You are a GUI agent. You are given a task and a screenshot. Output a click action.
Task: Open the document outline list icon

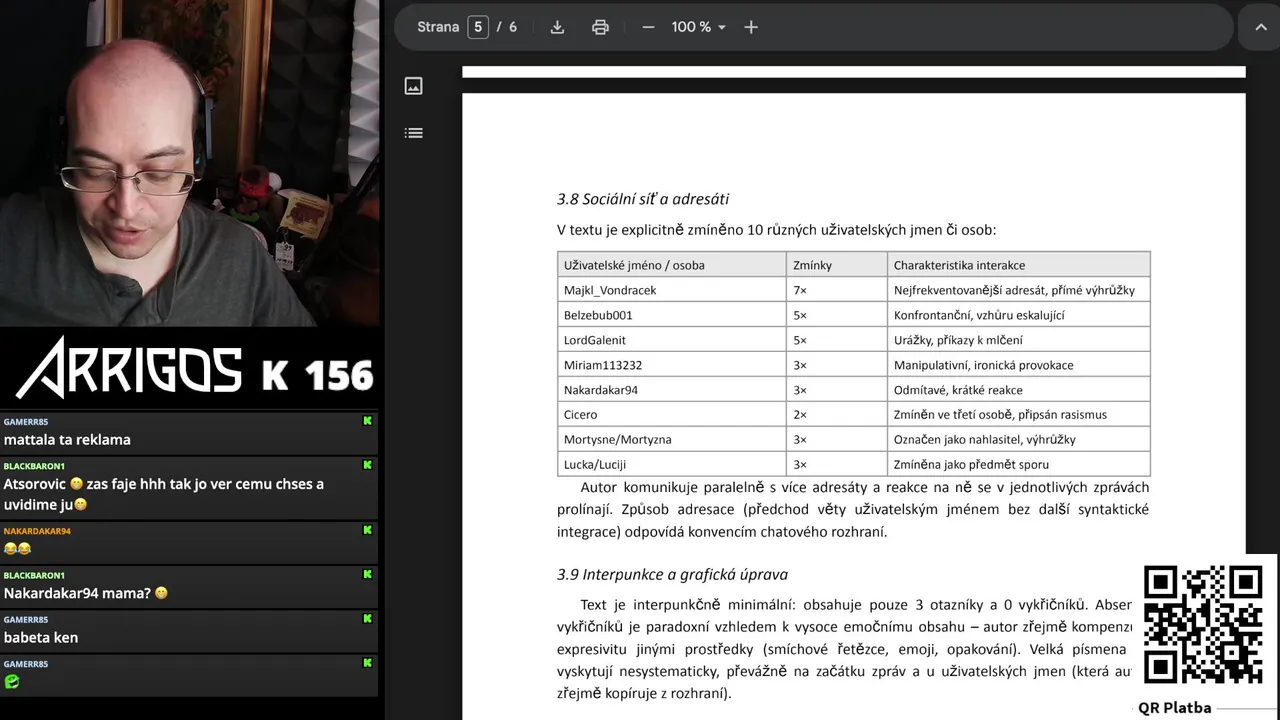click(414, 133)
